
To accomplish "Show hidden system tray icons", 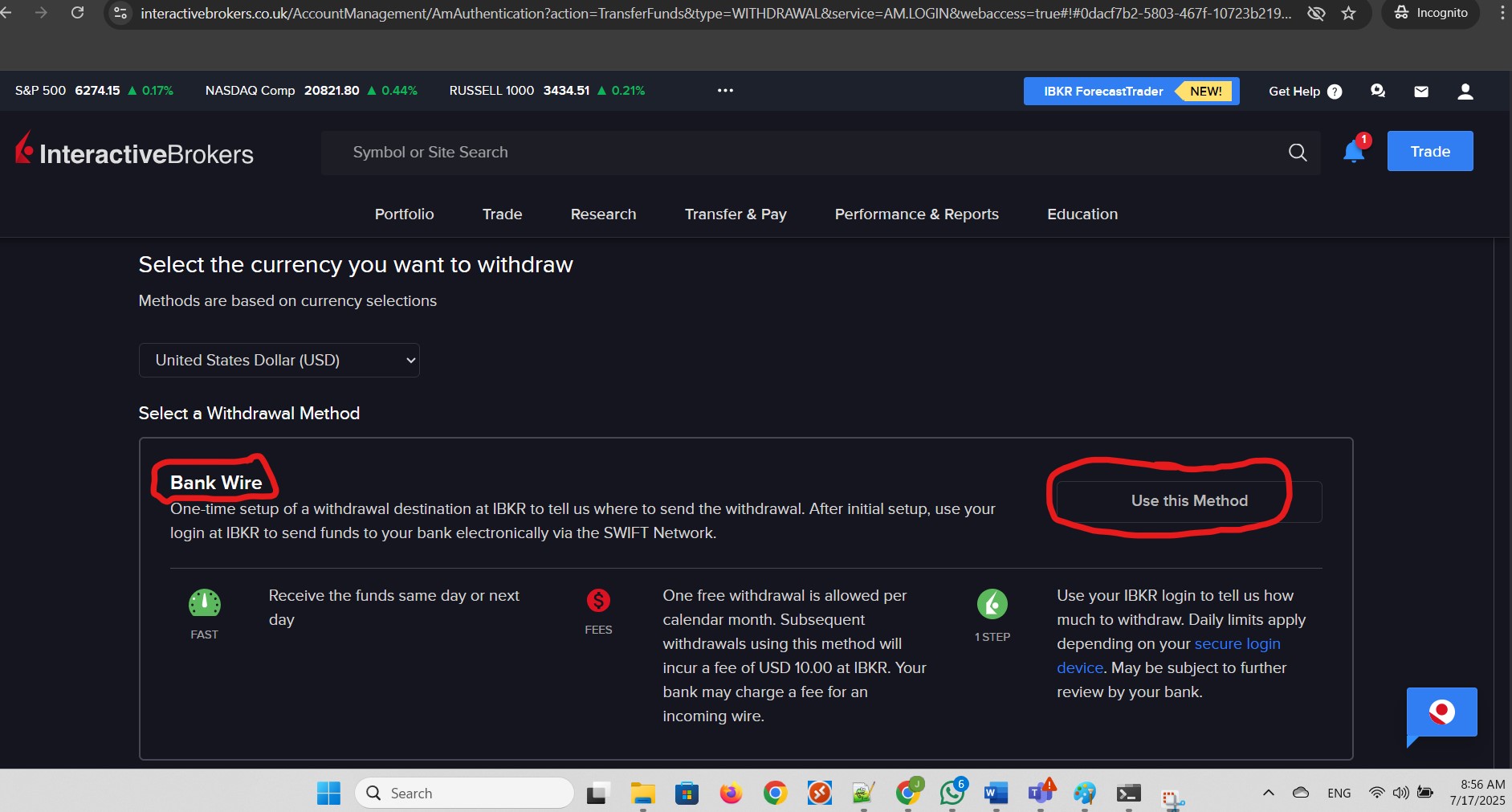I will [1269, 793].
